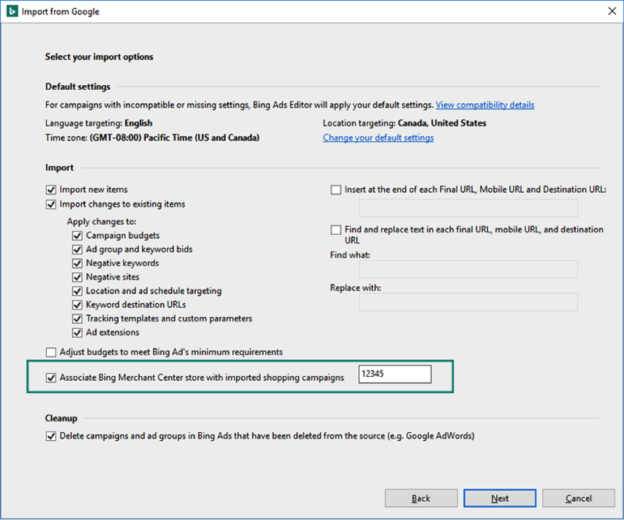Click the URL suffix text field
Screen dimensions: 624x520
click(468, 208)
